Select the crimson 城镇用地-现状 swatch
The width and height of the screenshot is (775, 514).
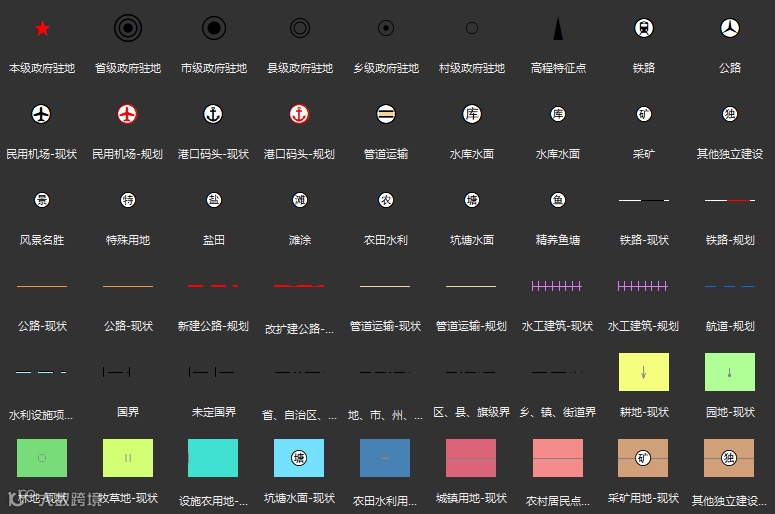click(471, 458)
